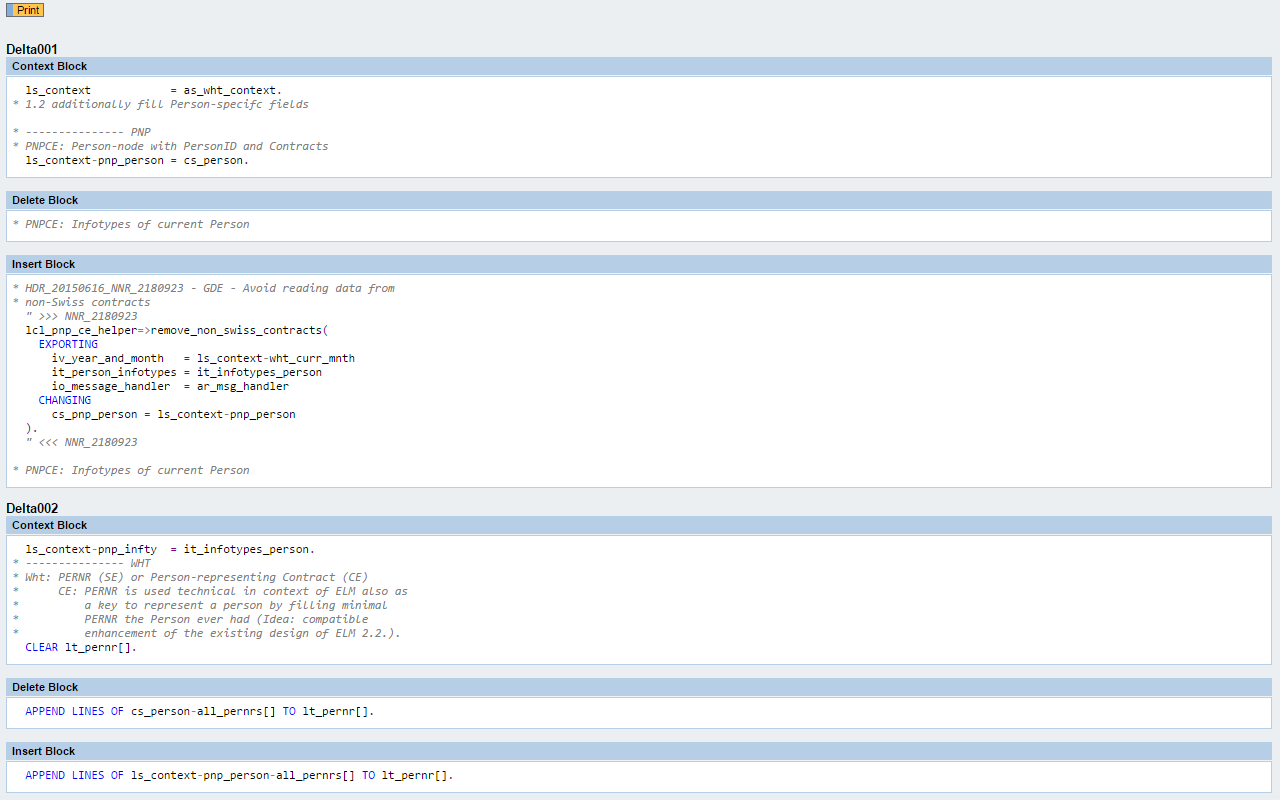Click line 'cs_pnp_person = ls_context-pnp_person'
Screen dimensions: 1280x800
(173, 414)
